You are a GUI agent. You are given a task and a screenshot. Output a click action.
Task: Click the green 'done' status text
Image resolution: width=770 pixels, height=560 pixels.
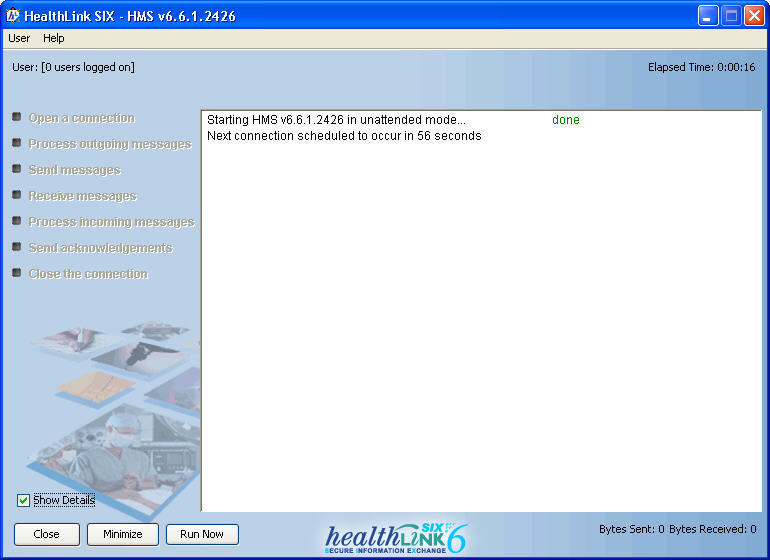point(566,120)
